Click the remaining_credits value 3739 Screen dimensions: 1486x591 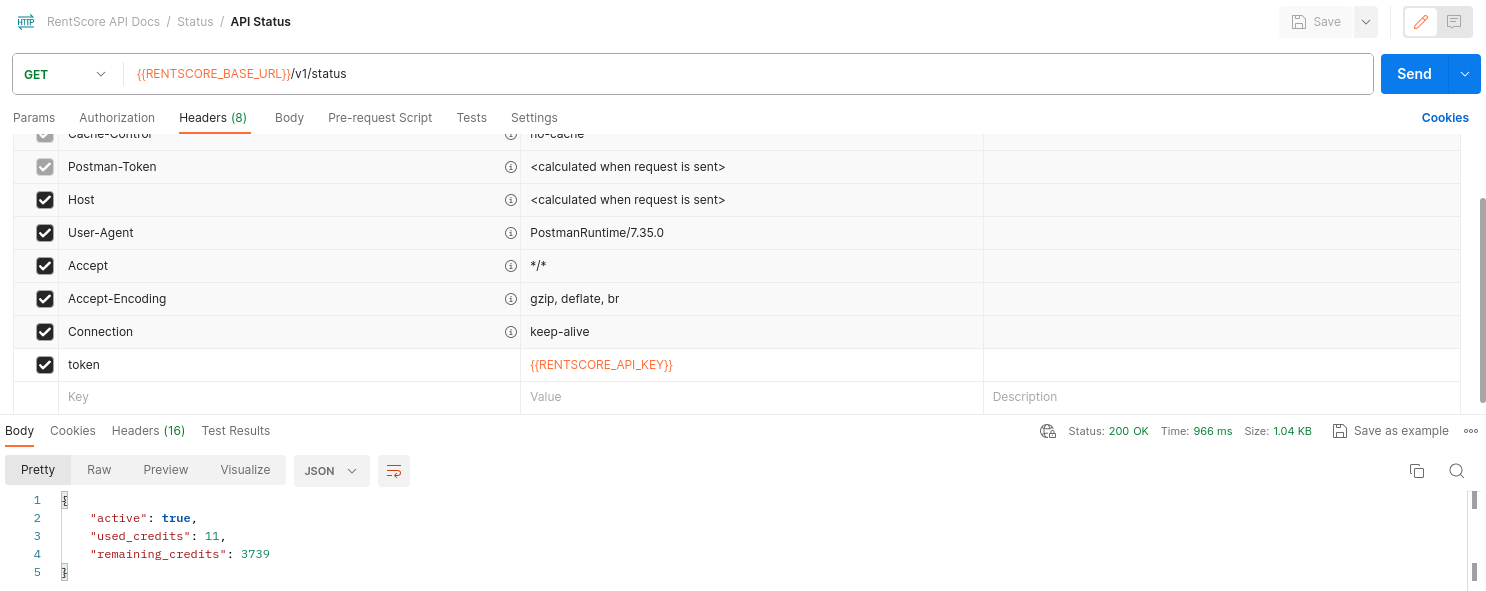click(255, 554)
